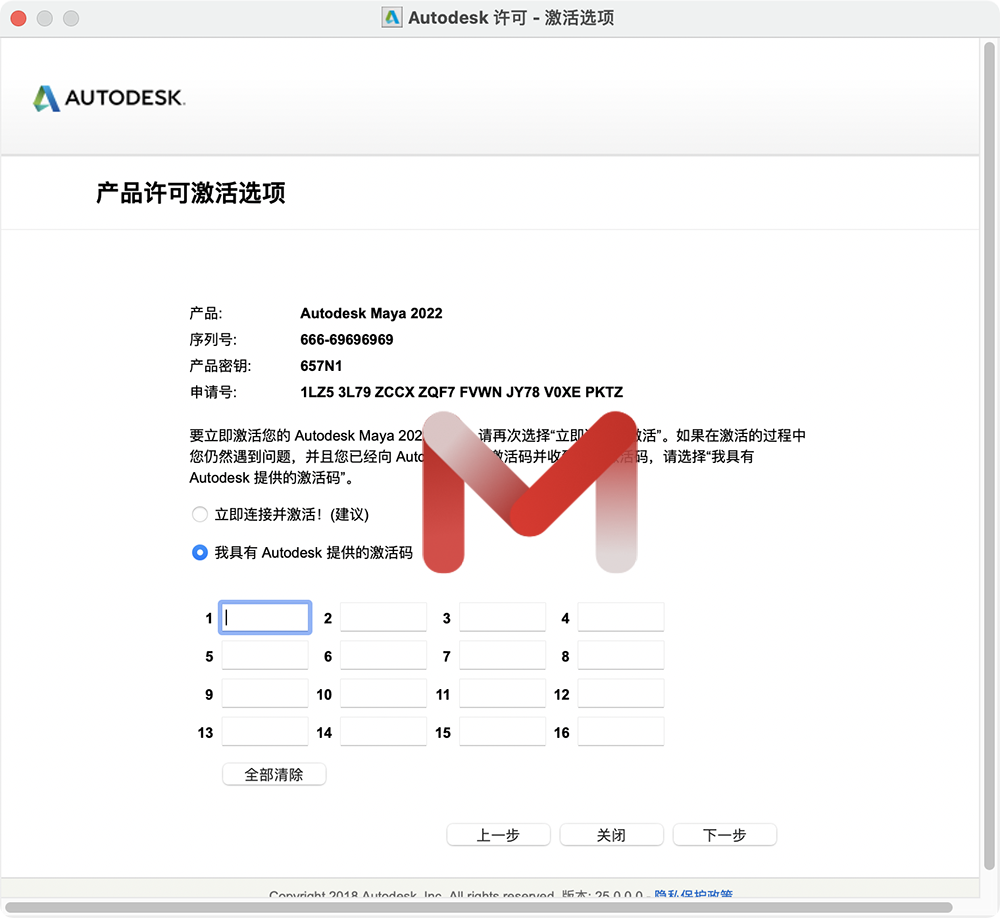
Task: Focus activation code field 5
Action: tap(265, 656)
